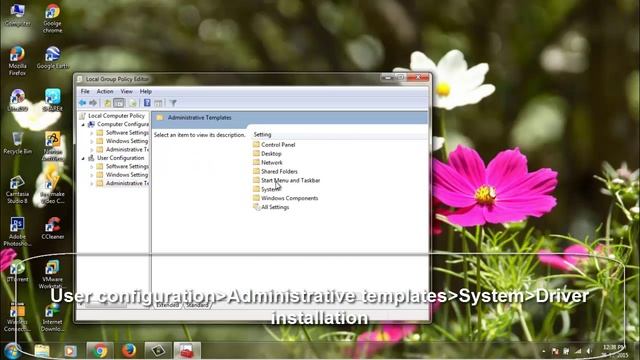Open Internet Download Manager desktop shortcut
The width and height of the screenshot is (640, 360).
(x=52, y=318)
